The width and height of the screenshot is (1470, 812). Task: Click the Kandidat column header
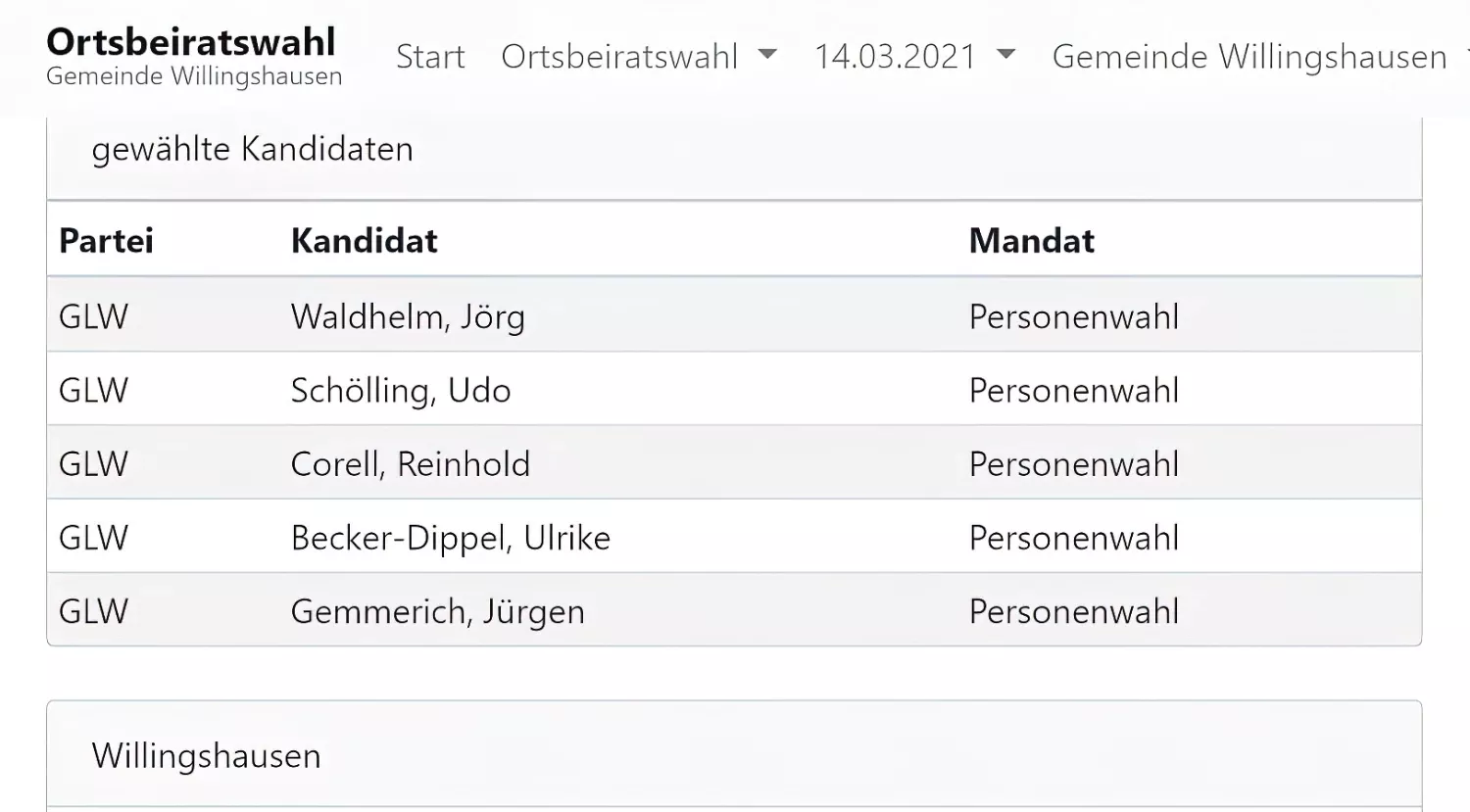[x=364, y=241]
